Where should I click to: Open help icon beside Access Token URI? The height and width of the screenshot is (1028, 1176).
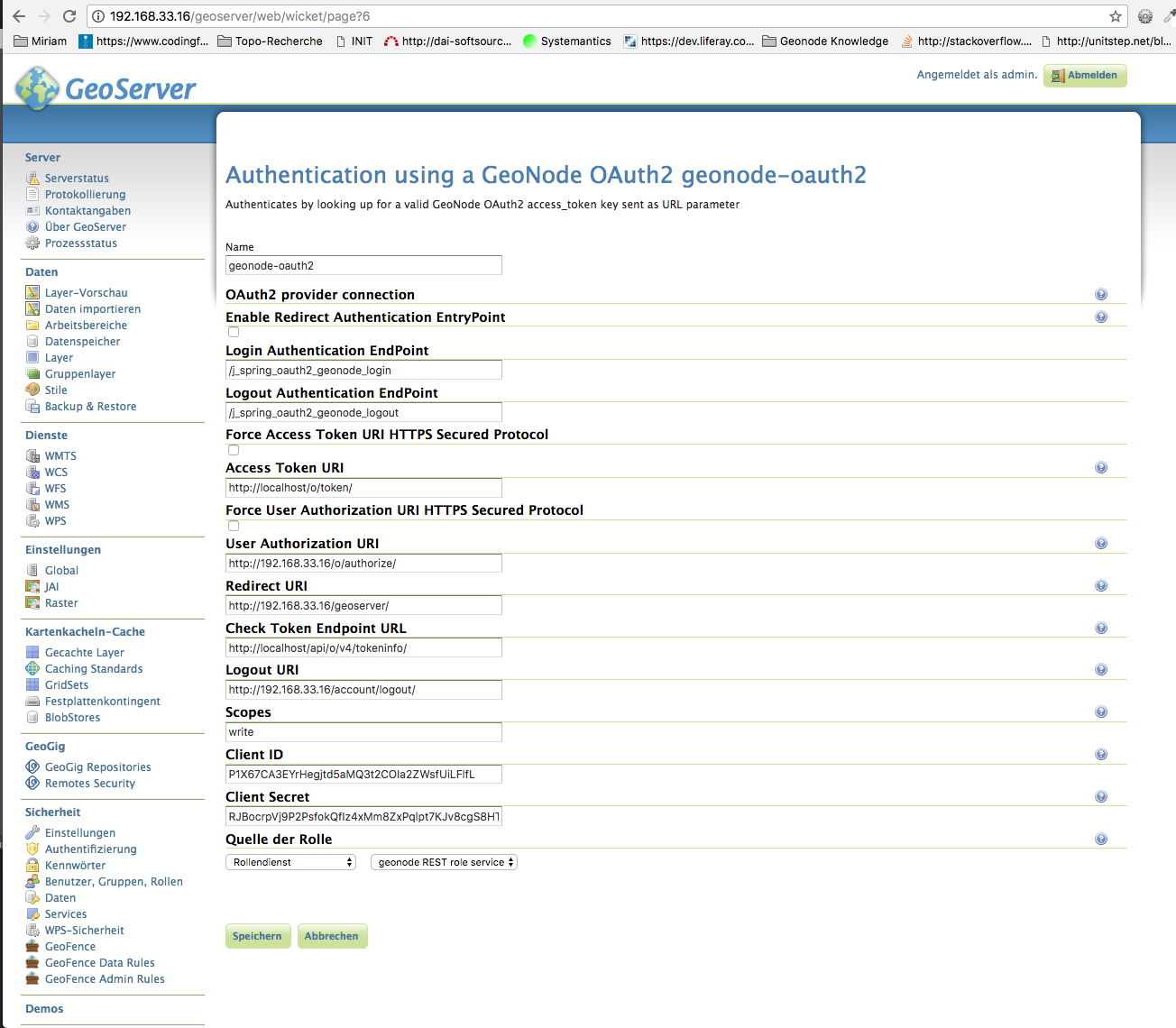(1101, 468)
